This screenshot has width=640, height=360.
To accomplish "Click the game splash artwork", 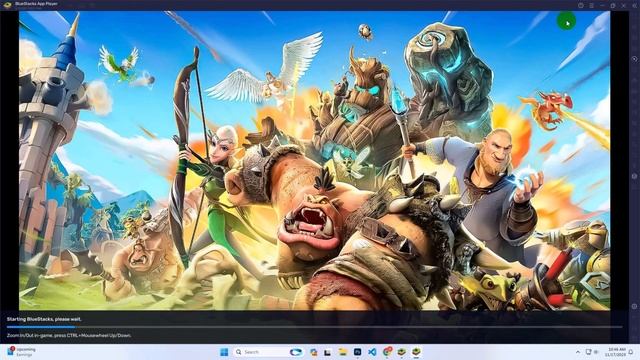I will point(314,160).
